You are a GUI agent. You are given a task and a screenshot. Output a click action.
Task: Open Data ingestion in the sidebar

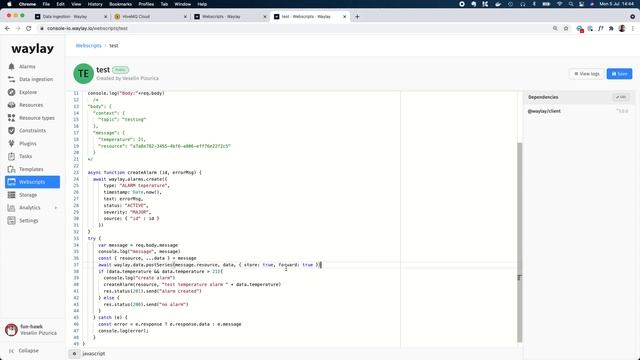(x=36, y=79)
